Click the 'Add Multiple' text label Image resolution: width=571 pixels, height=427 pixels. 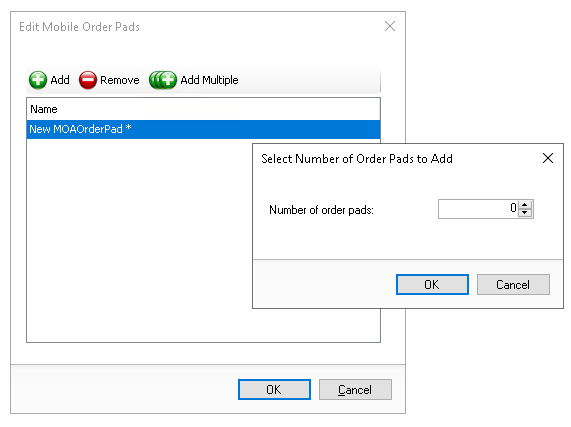[209, 80]
